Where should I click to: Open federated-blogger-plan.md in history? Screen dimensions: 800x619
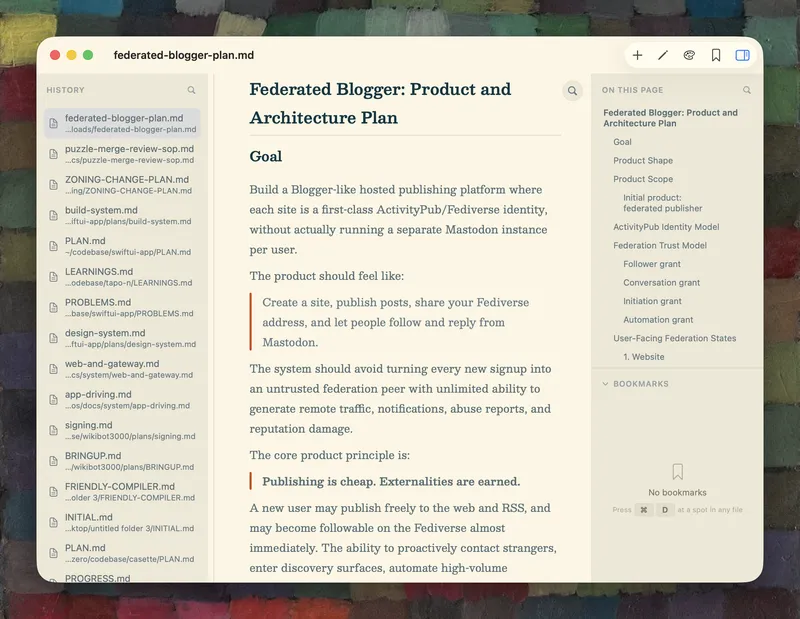(x=122, y=123)
